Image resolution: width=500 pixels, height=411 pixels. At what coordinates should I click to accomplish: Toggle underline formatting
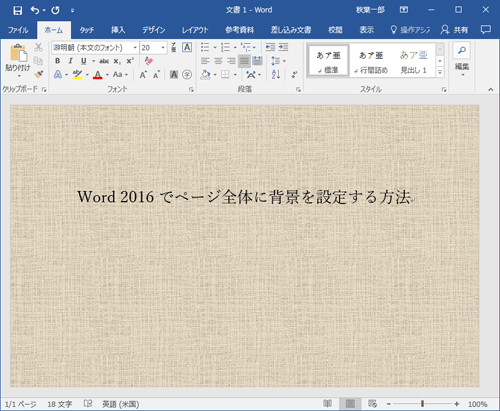(x=83, y=61)
